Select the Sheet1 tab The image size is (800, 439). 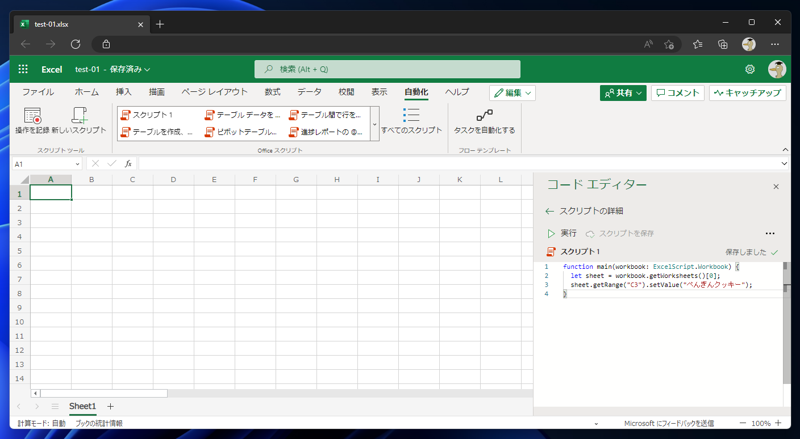coord(82,406)
